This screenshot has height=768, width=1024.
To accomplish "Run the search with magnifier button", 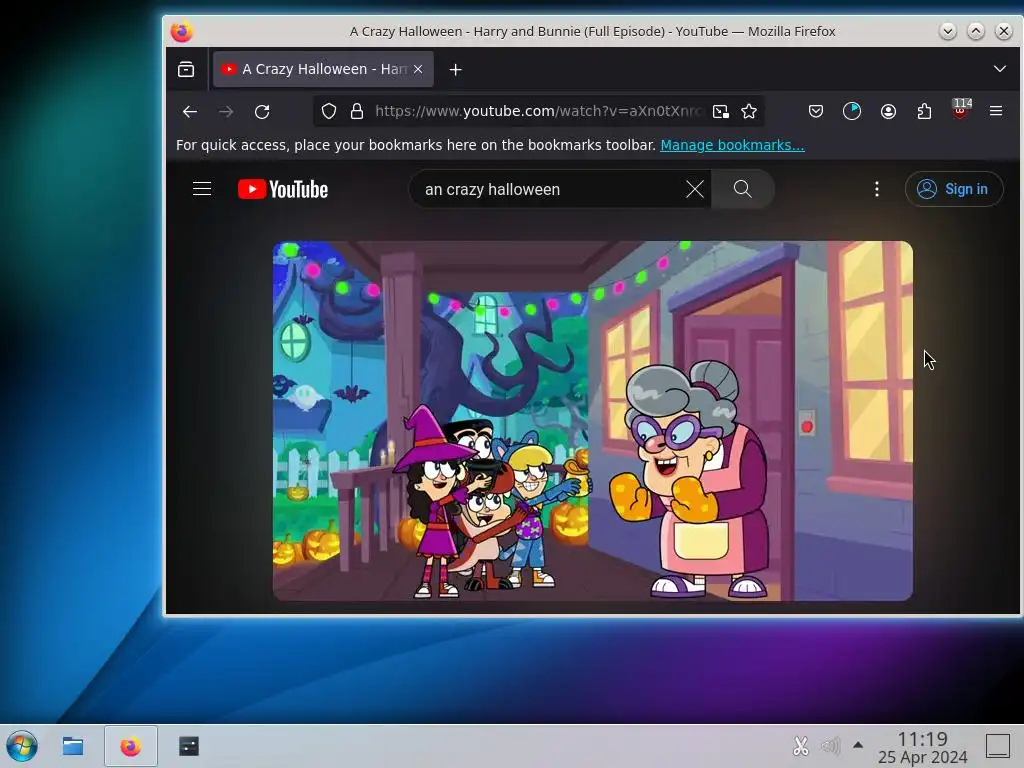I will [743, 189].
